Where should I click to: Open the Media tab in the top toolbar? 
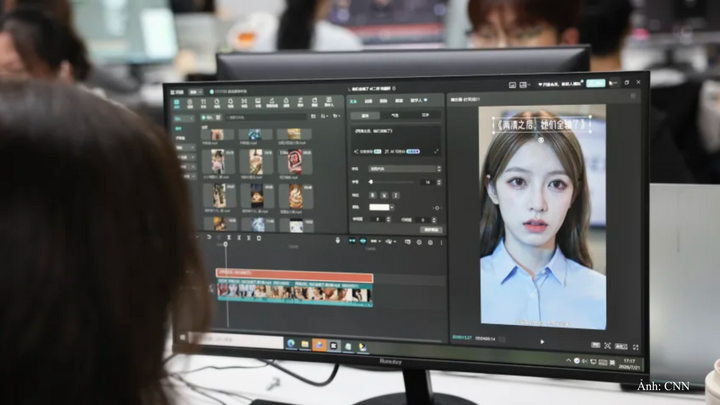(177, 103)
